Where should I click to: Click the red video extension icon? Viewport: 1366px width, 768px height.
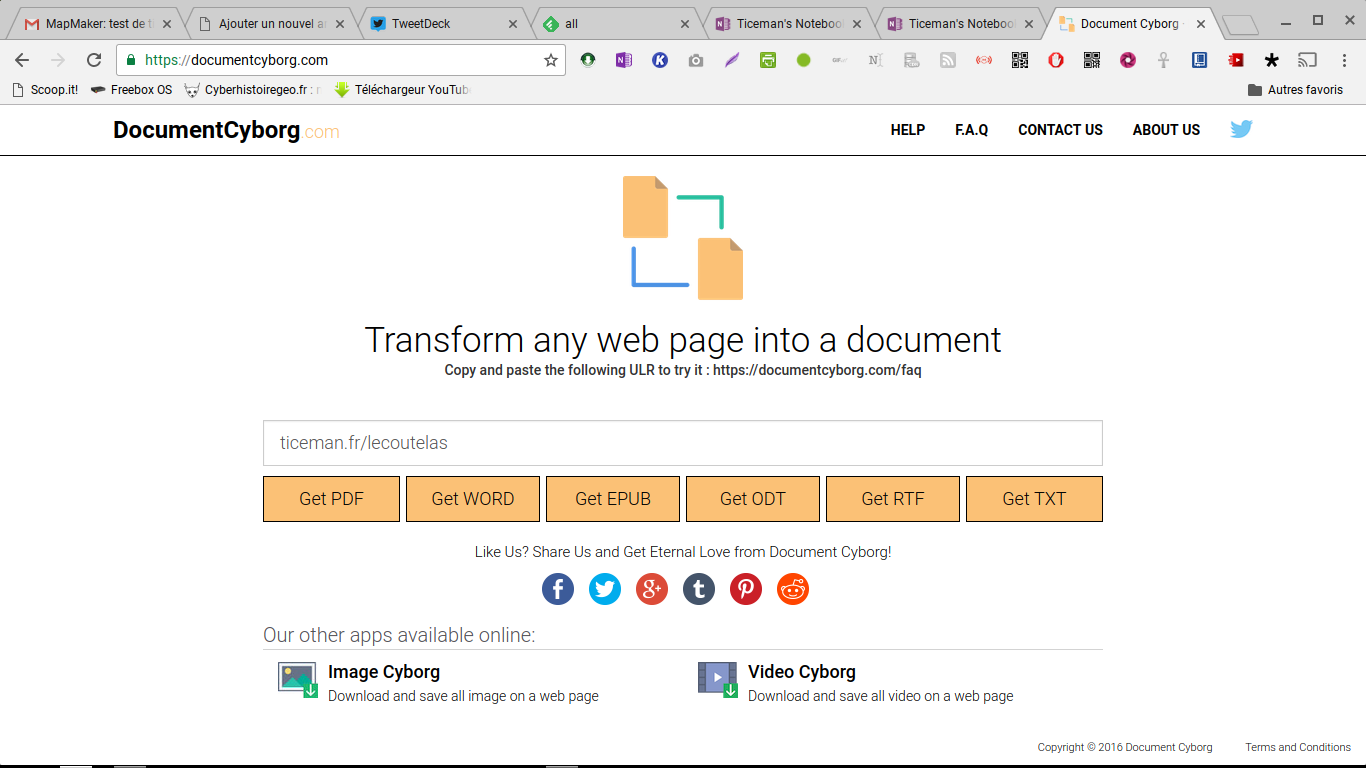point(1236,60)
